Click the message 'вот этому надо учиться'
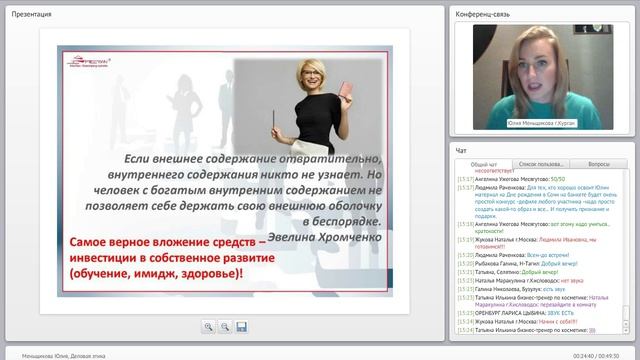This screenshot has height=360, width=640. pyautogui.click(x=579, y=224)
